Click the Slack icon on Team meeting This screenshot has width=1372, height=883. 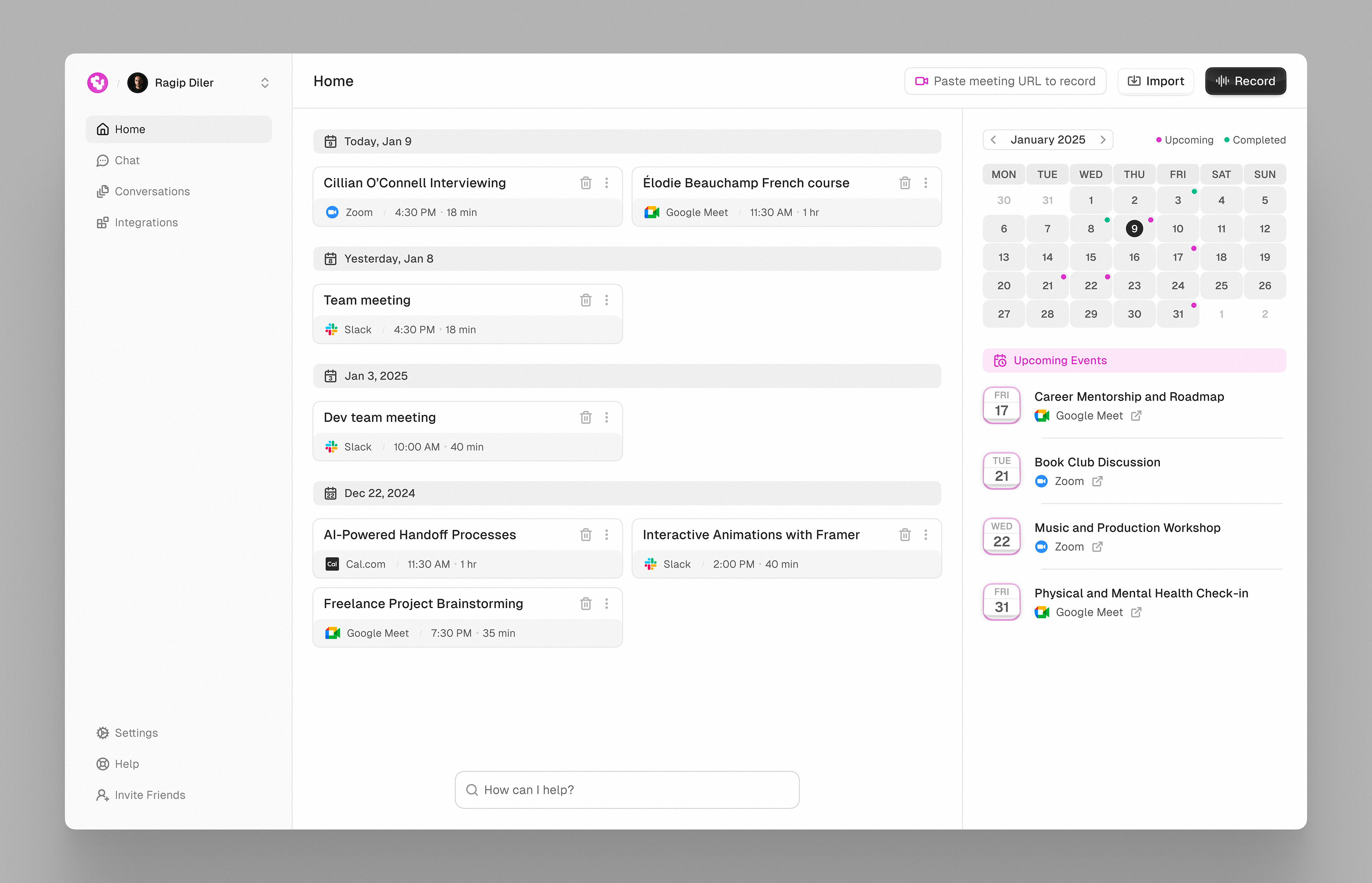(x=332, y=329)
